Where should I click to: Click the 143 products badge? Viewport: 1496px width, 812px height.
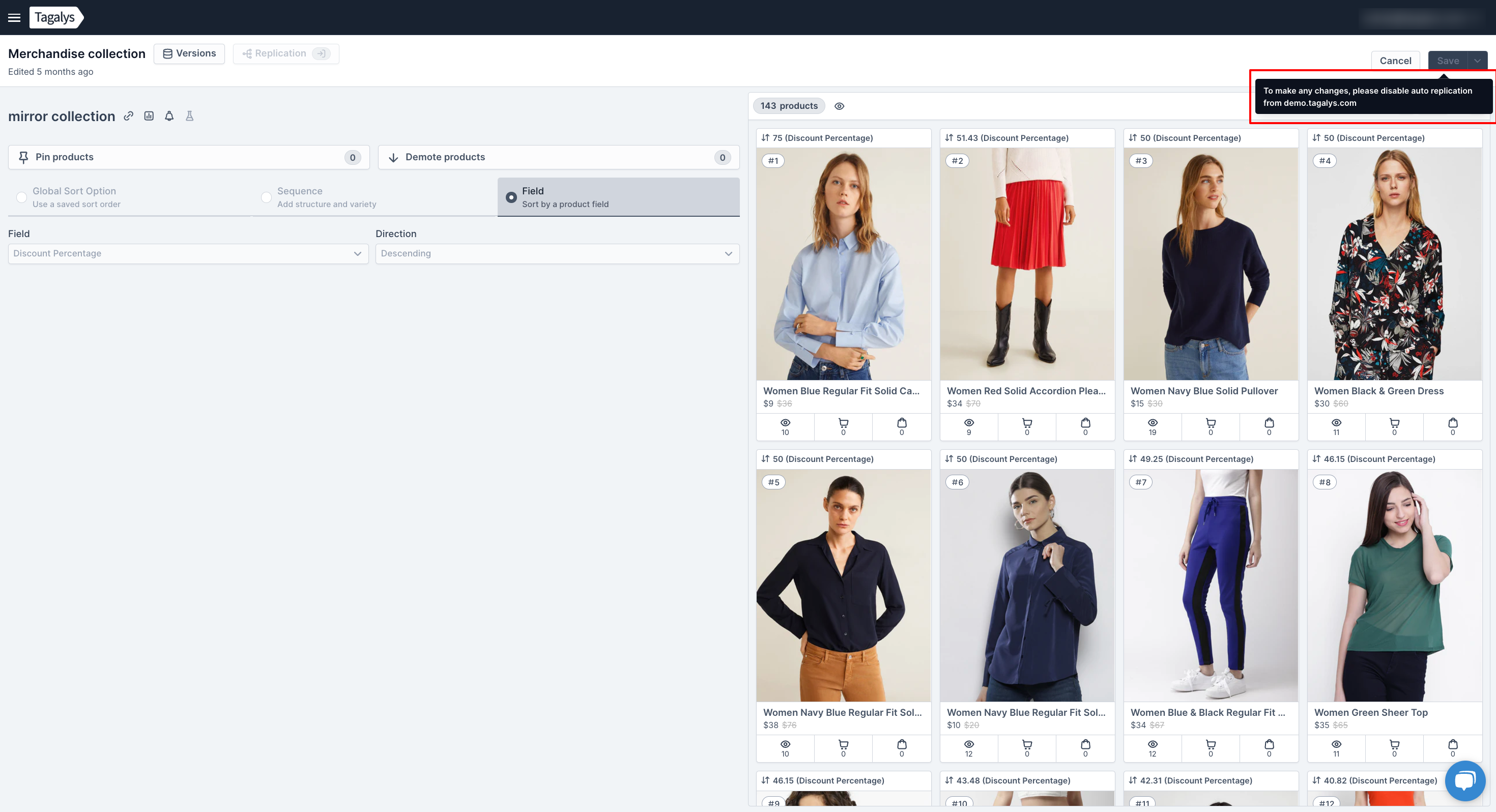(789, 106)
